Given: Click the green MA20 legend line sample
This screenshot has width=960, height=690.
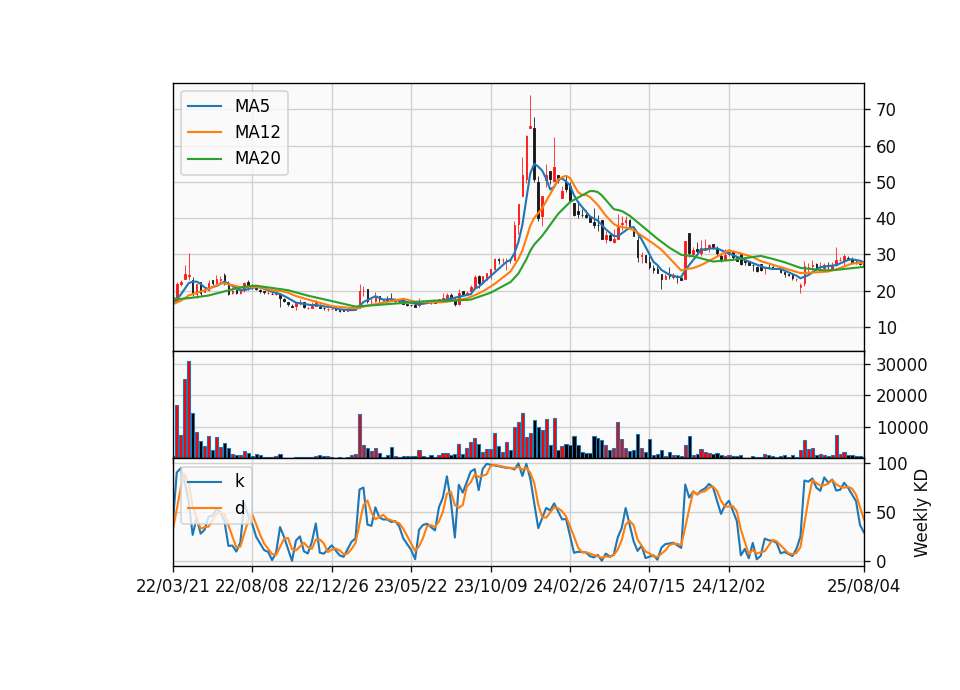Looking at the screenshot, I should (x=204, y=158).
